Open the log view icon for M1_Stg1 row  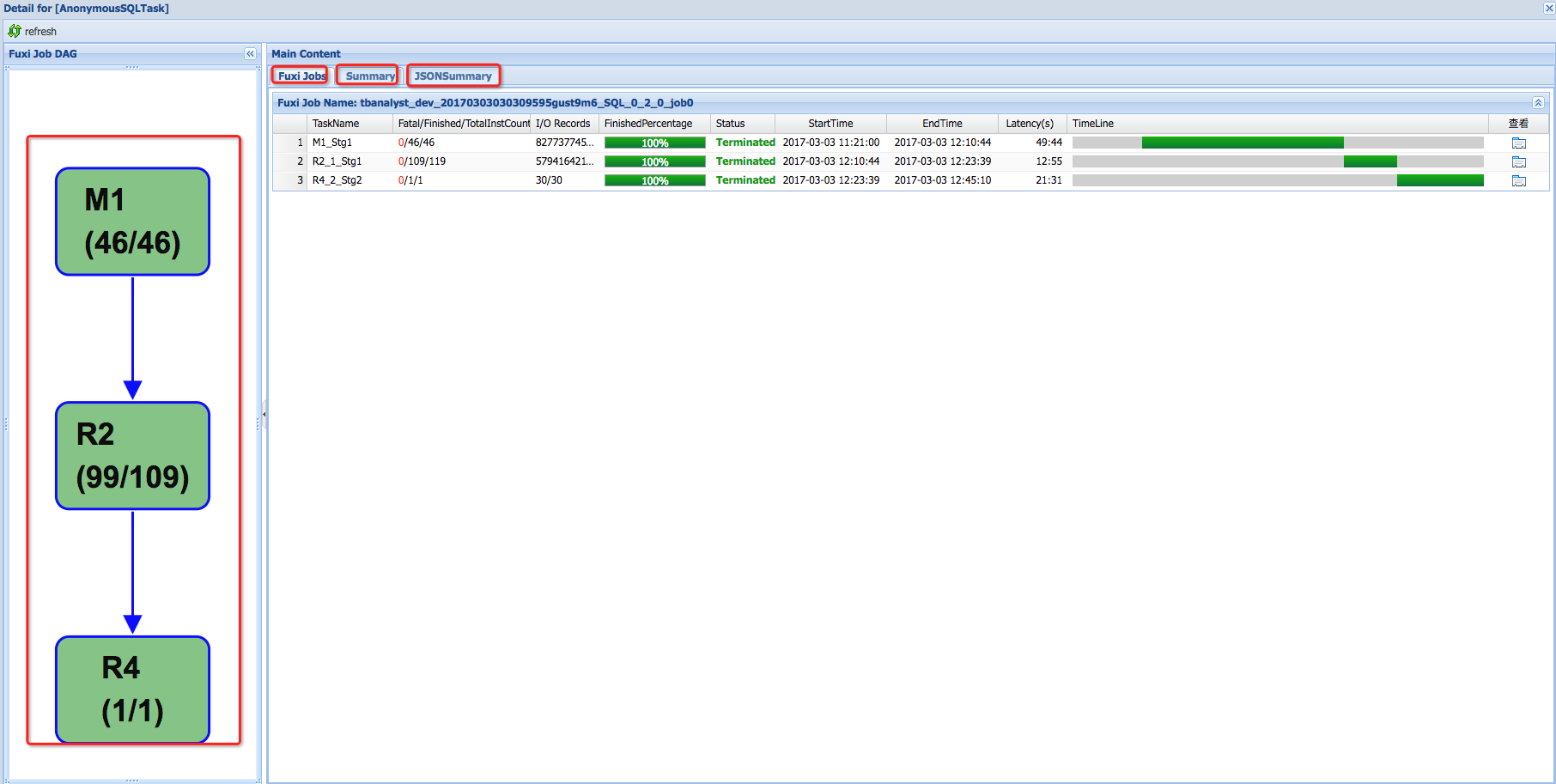point(1518,143)
